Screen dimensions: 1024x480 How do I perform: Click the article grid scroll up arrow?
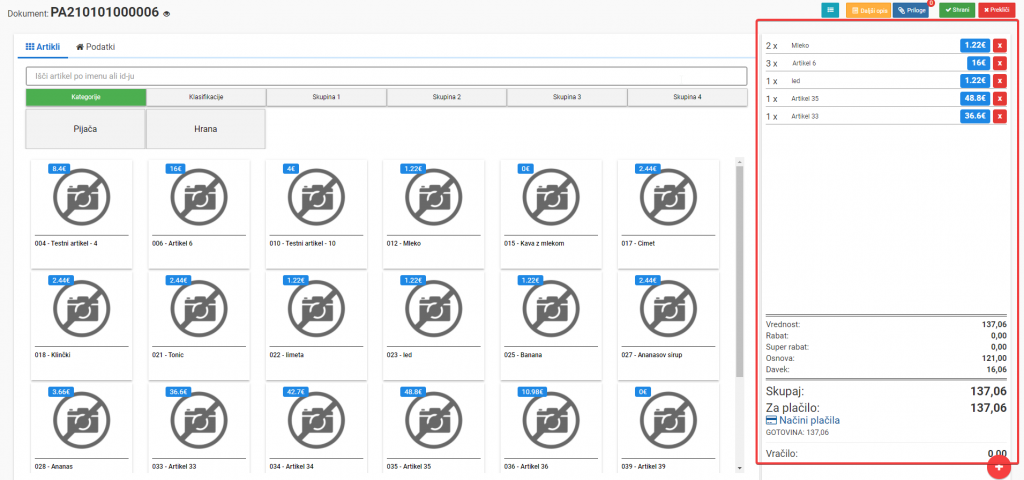[x=739, y=161]
